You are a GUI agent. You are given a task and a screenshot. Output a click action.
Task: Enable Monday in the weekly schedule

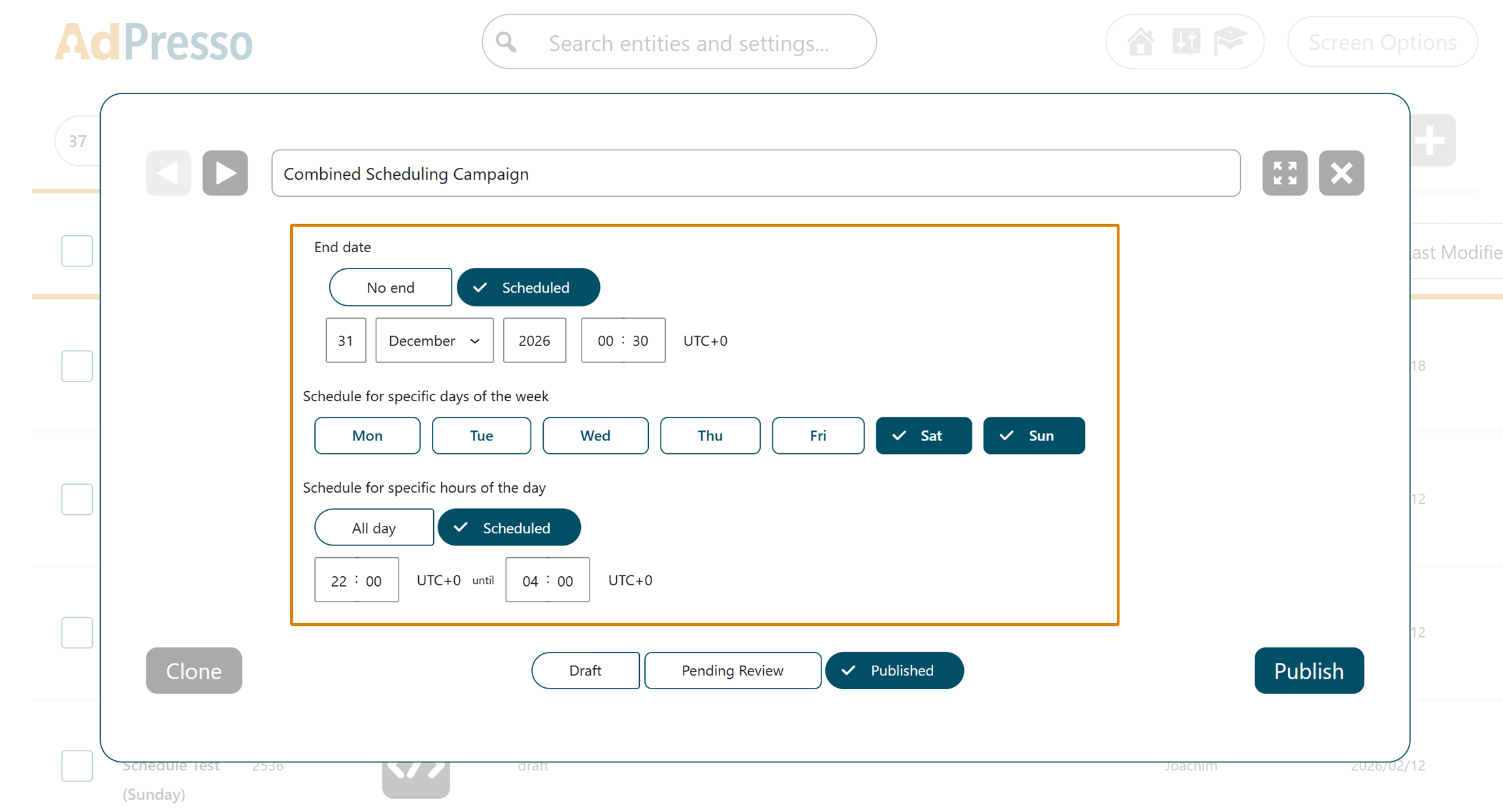[x=367, y=436]
